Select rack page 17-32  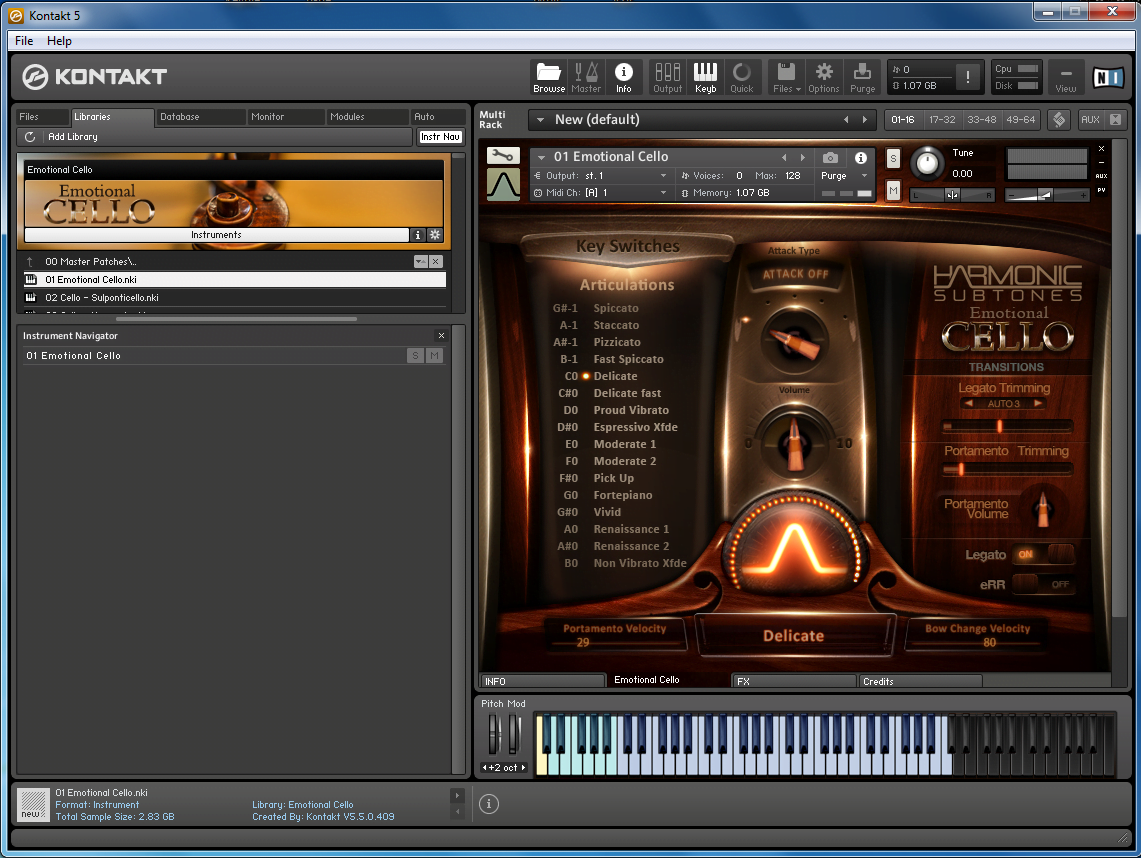point(942,119)
